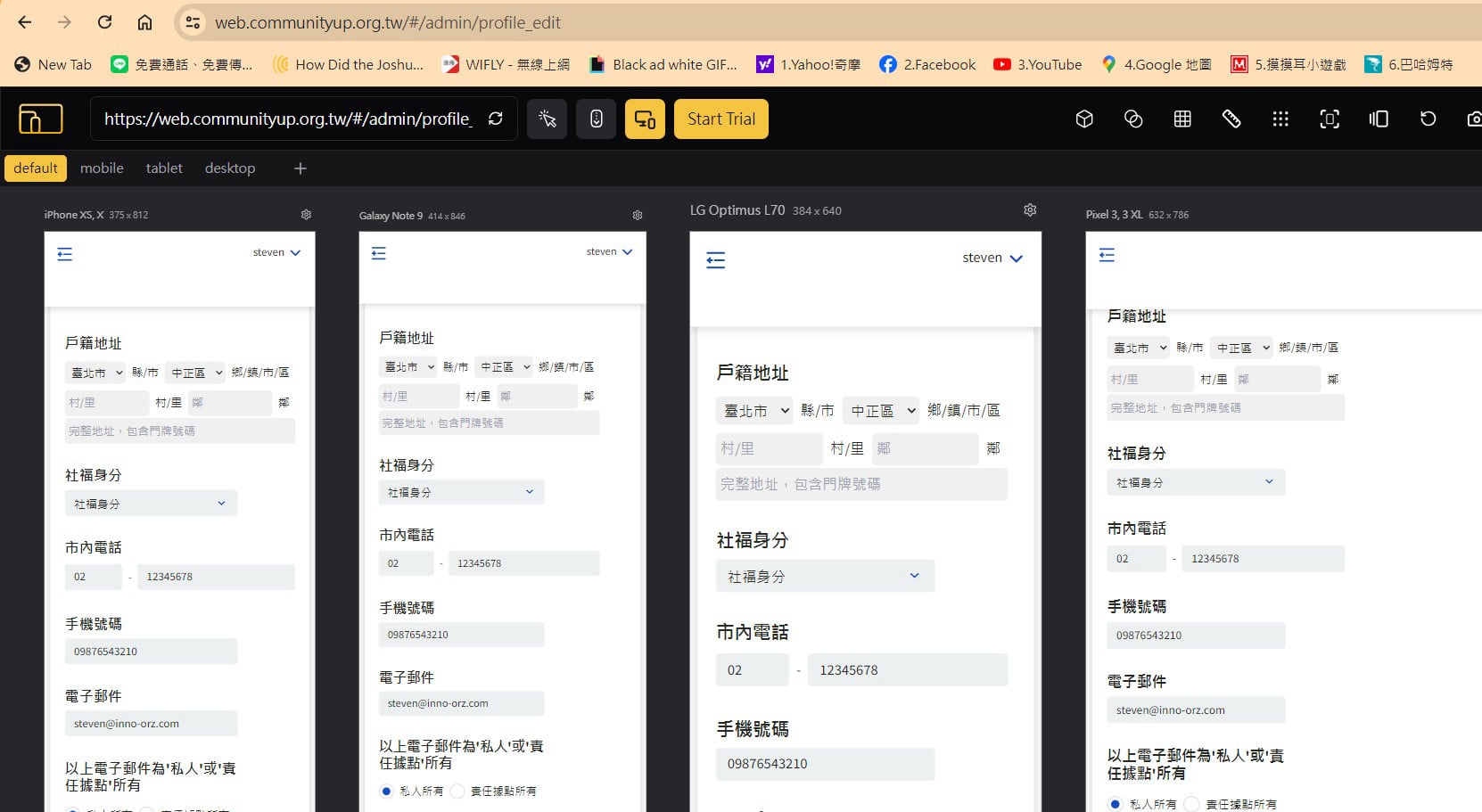Select 私人所有 radio in Galaxy Note 9 preview

tap(386, 791)
